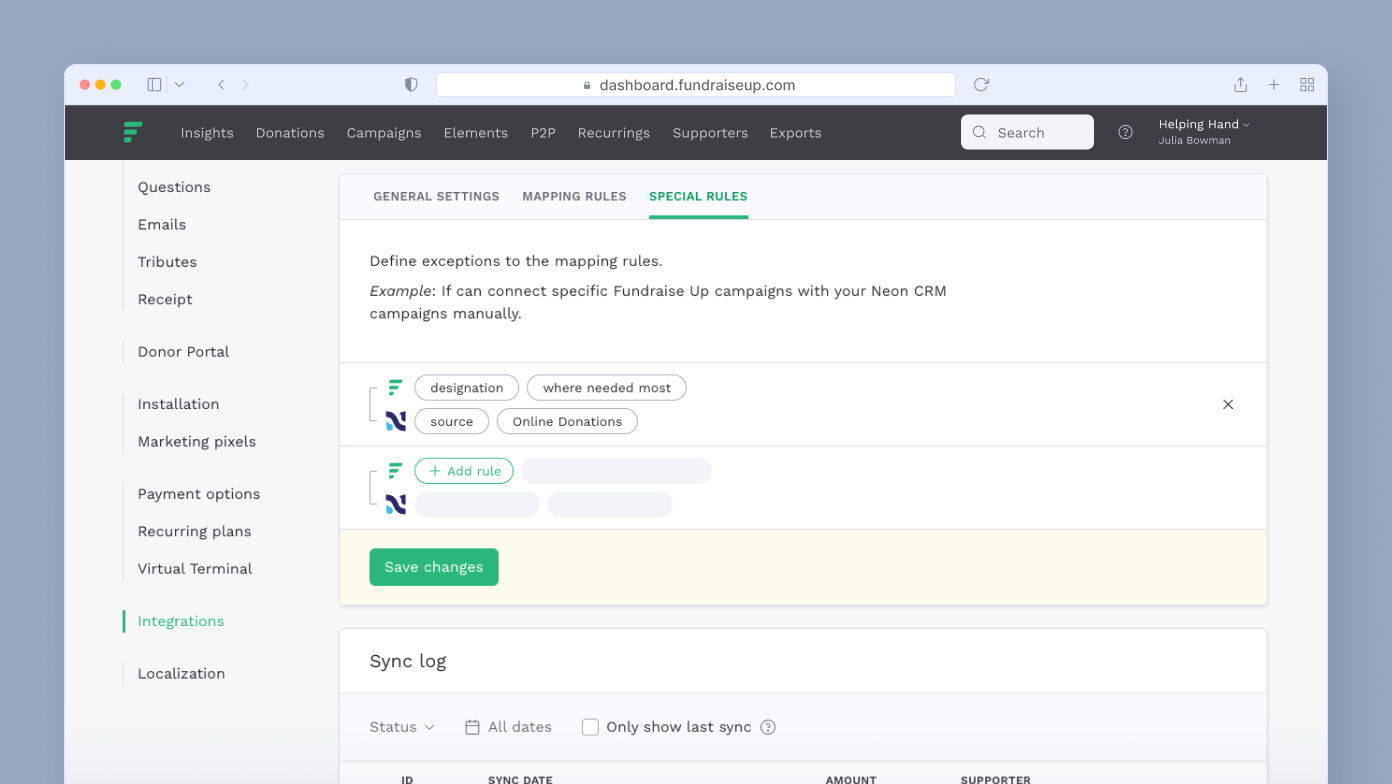The height and width of the screenshot is (784, 1392).
Task: Click the browser address bar
Action: (x=696, y=85)
